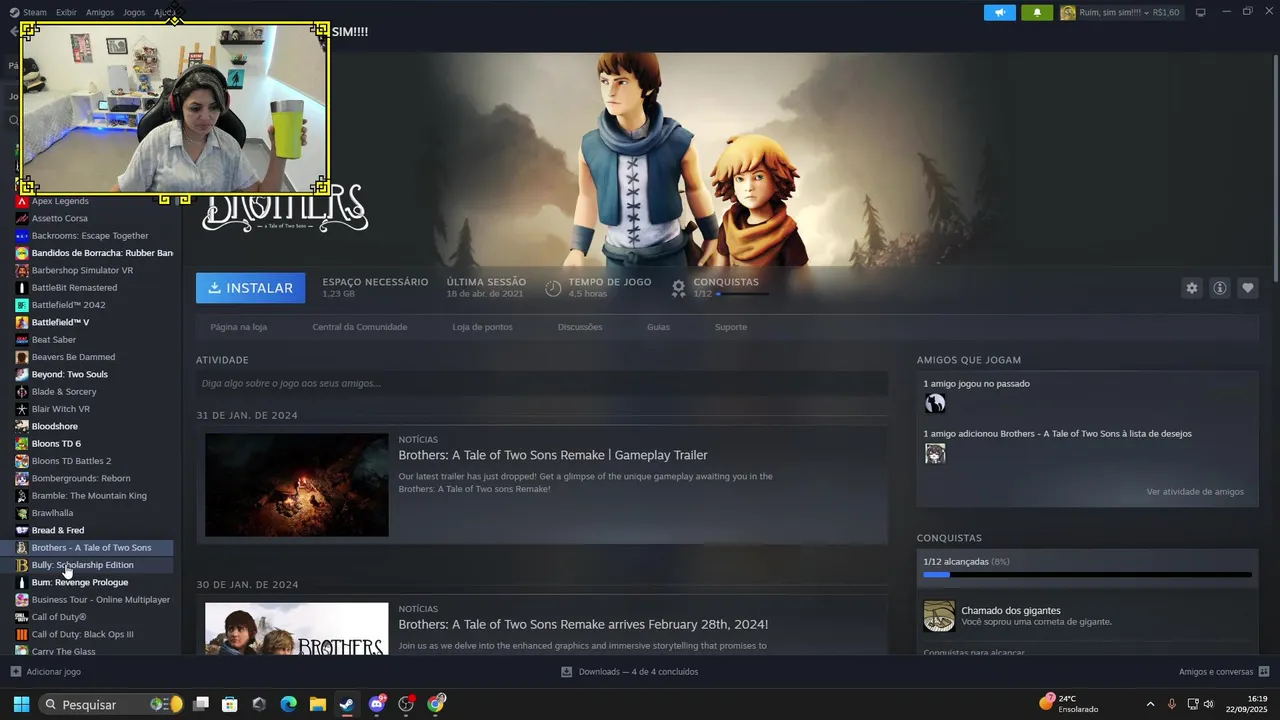Open the blue announcements megaphone button

pyautogui.click(x=999, y=13)
